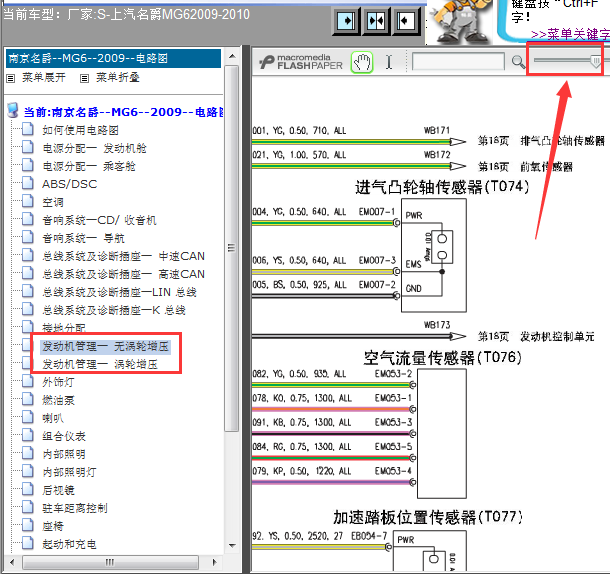The width and height of the screenshot is (610, 574).
Task: Select the root node 当前:南京名爵--MG6--2009--电路图
Action: point(124,112)
